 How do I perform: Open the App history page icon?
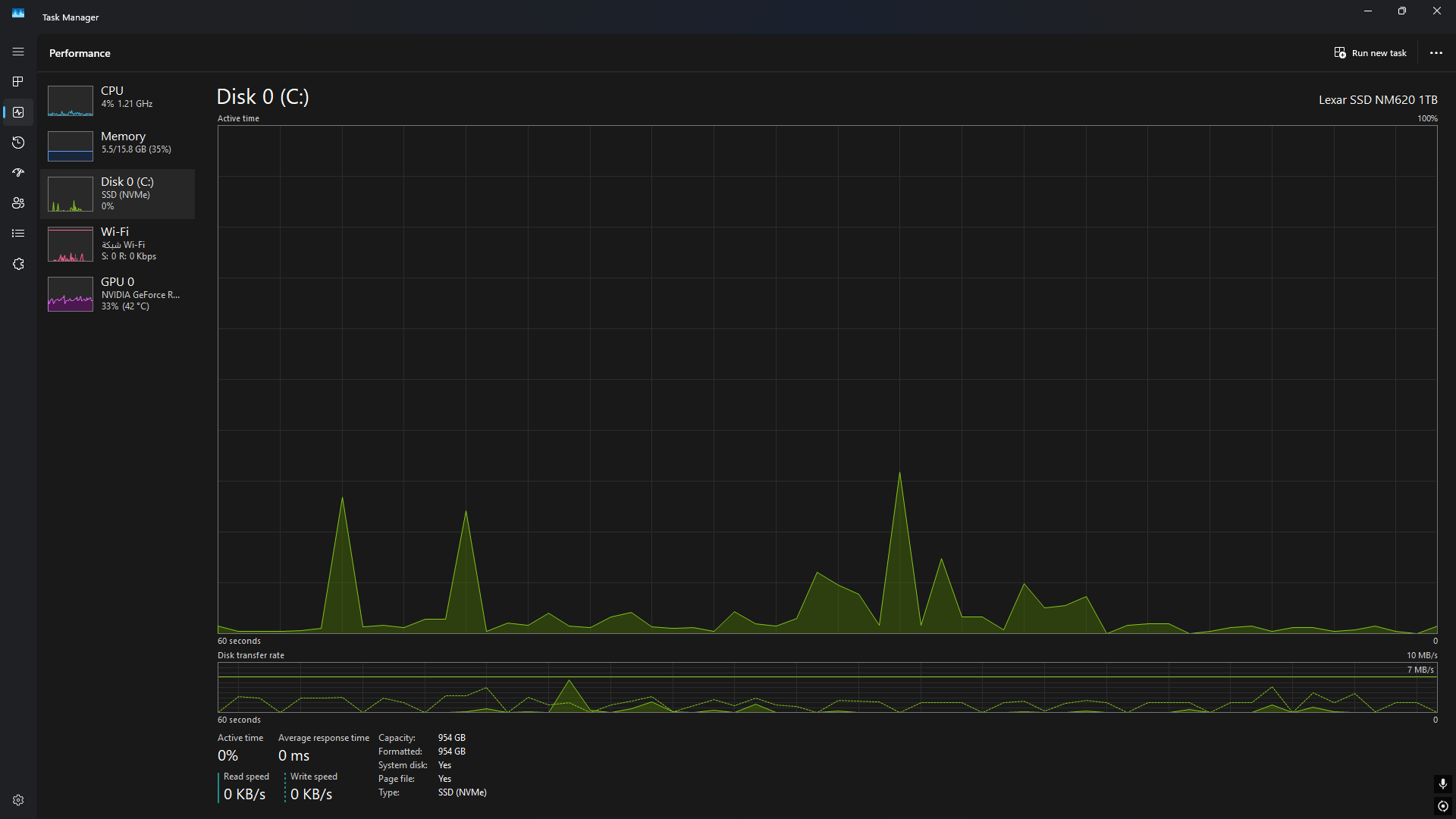(x=18, y=143)
